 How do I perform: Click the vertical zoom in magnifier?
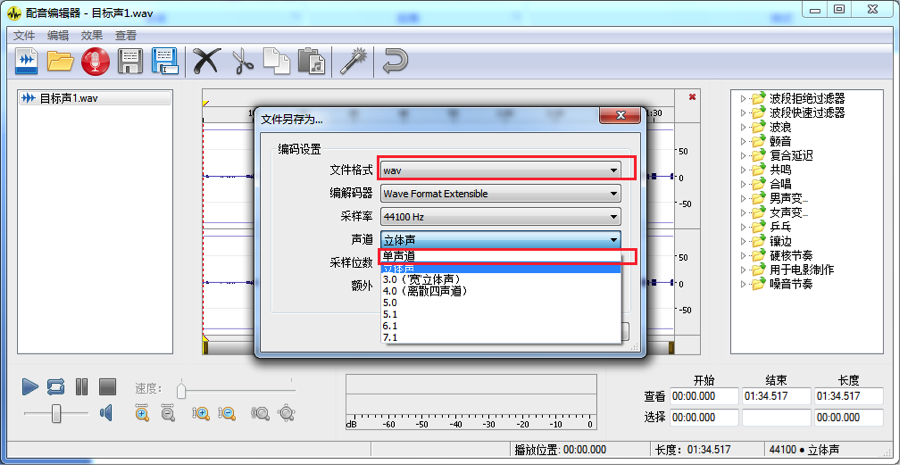(201, 412)
